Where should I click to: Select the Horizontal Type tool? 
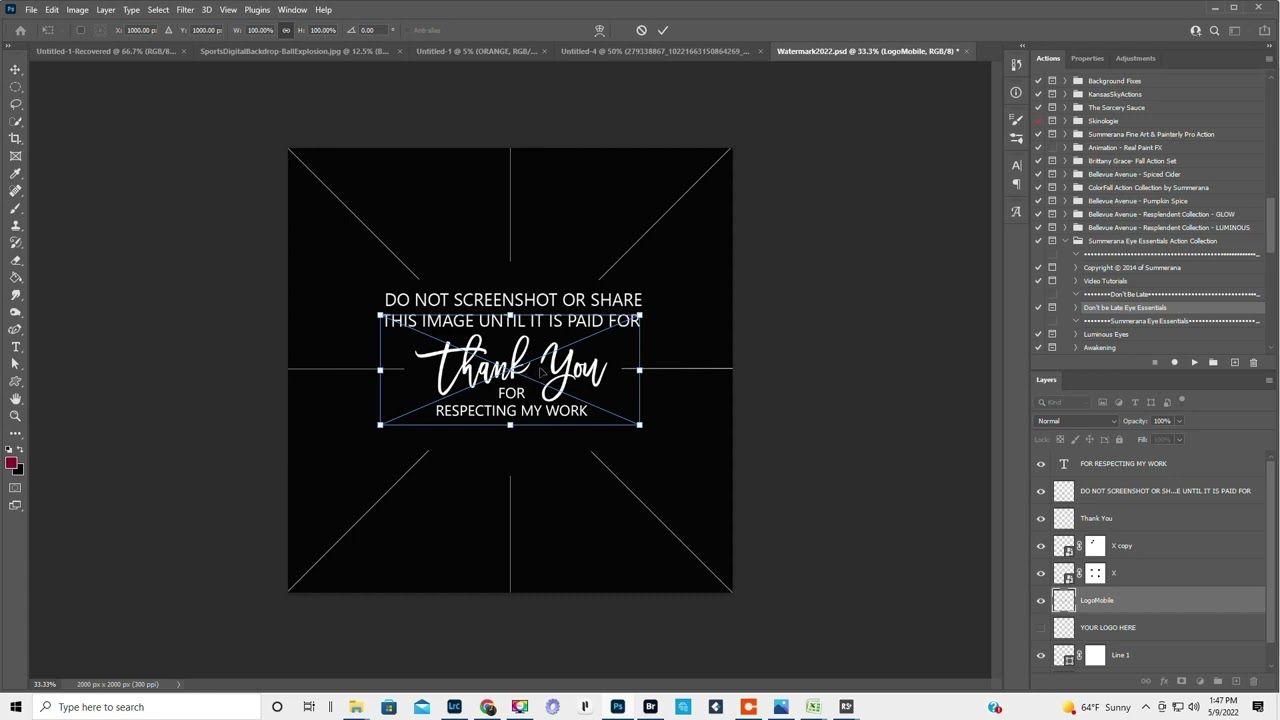click(15, 347)
